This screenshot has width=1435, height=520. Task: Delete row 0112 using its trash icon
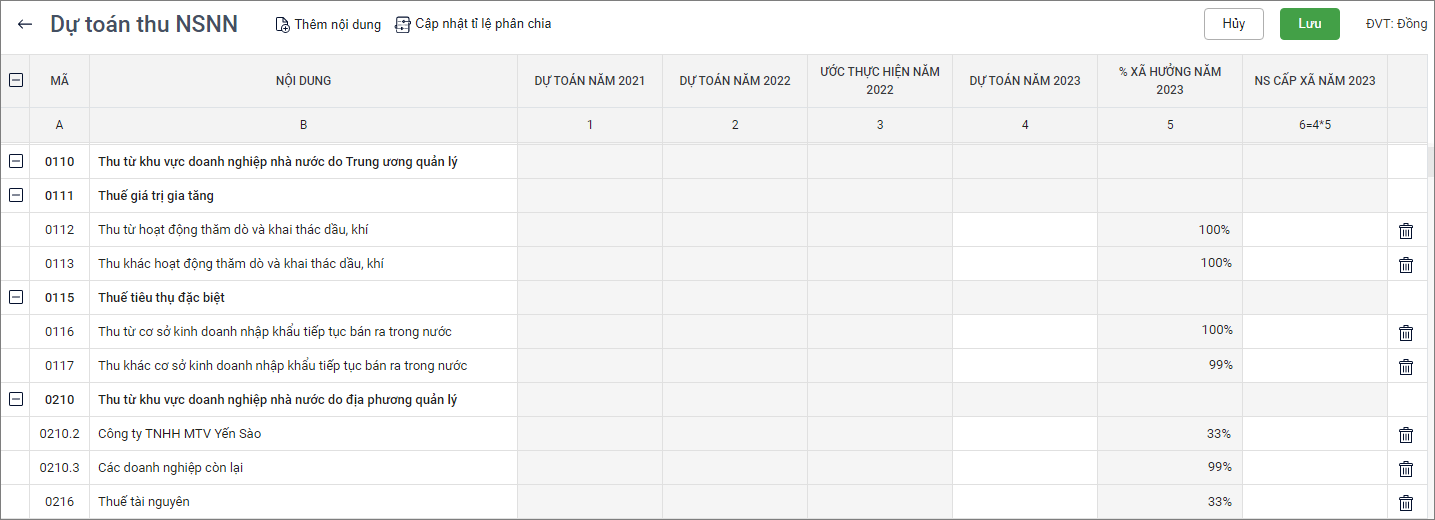click(x=1406, y=231)
